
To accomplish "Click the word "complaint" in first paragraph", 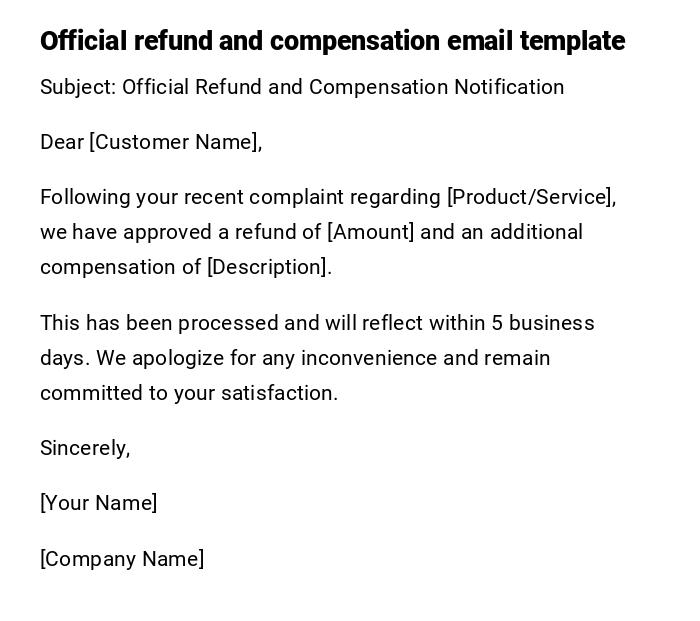I will tap(296, 197).
